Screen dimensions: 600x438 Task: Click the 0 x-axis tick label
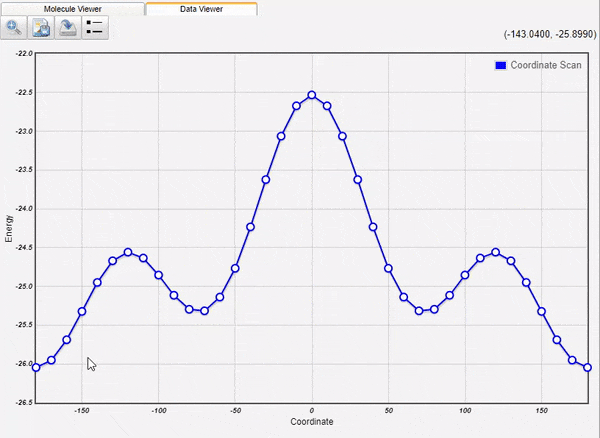pos(312,410)
